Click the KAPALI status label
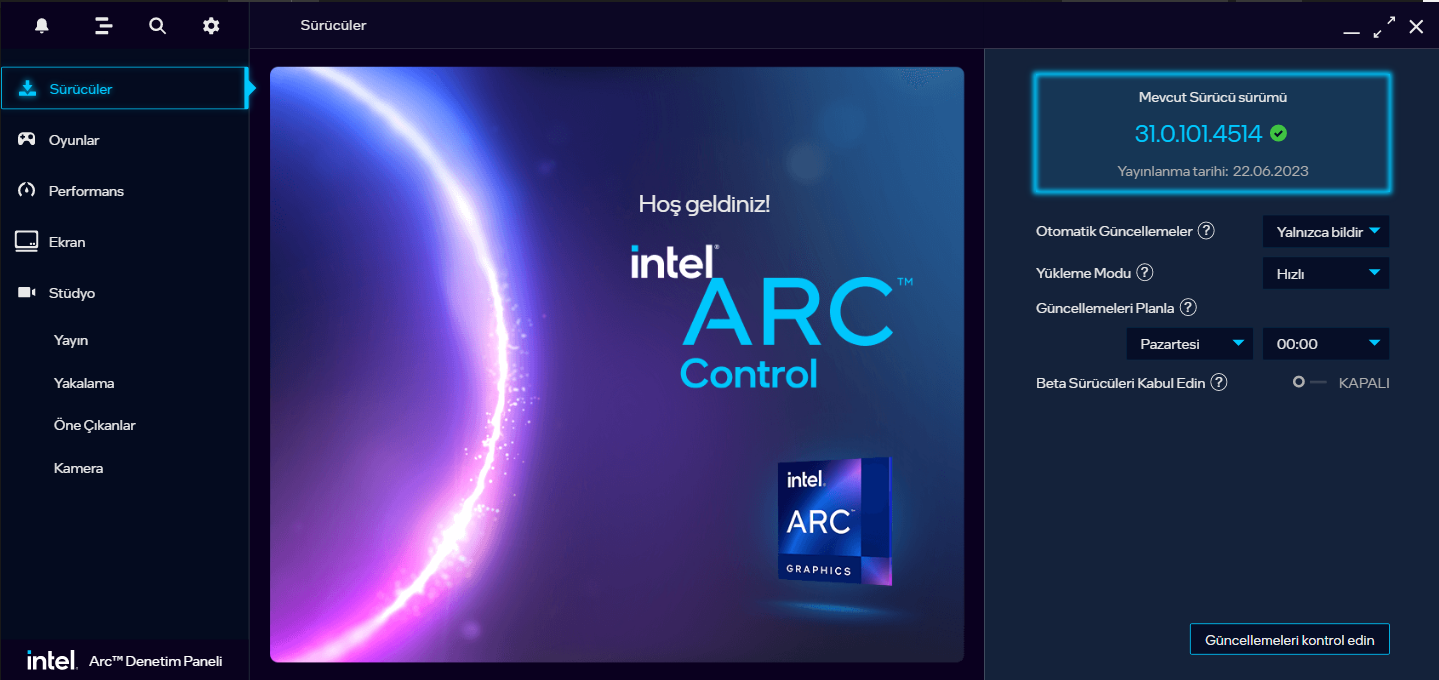 tap(1364, 383)
